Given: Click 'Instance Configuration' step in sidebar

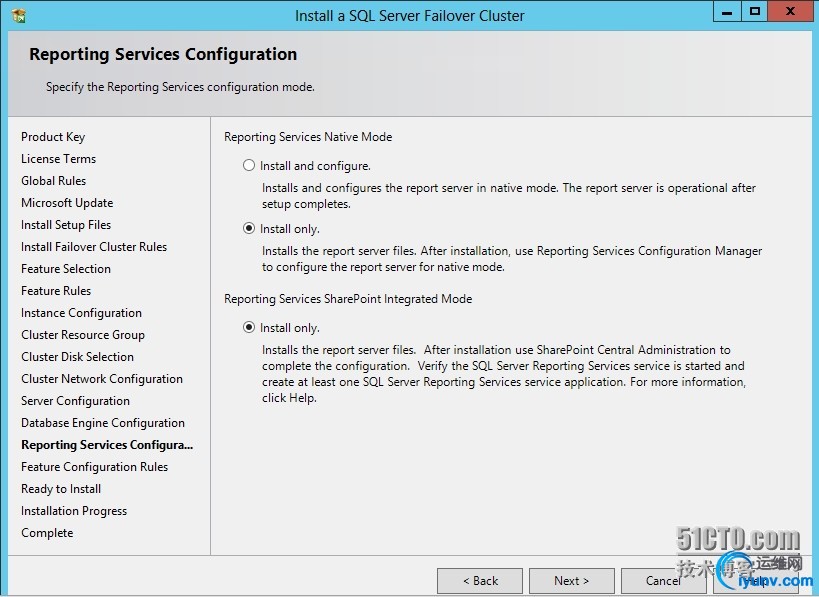Looking at the screenshot, I should pos(81,313).
